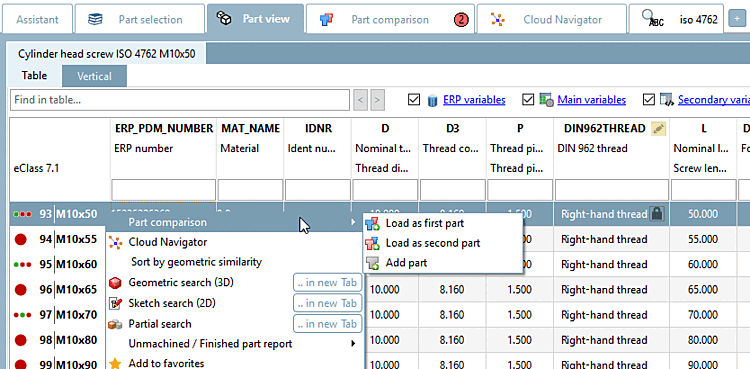The image size is (750, 369).
Task: Toggle the ERP variables checkbox
Action: point(414,100)
